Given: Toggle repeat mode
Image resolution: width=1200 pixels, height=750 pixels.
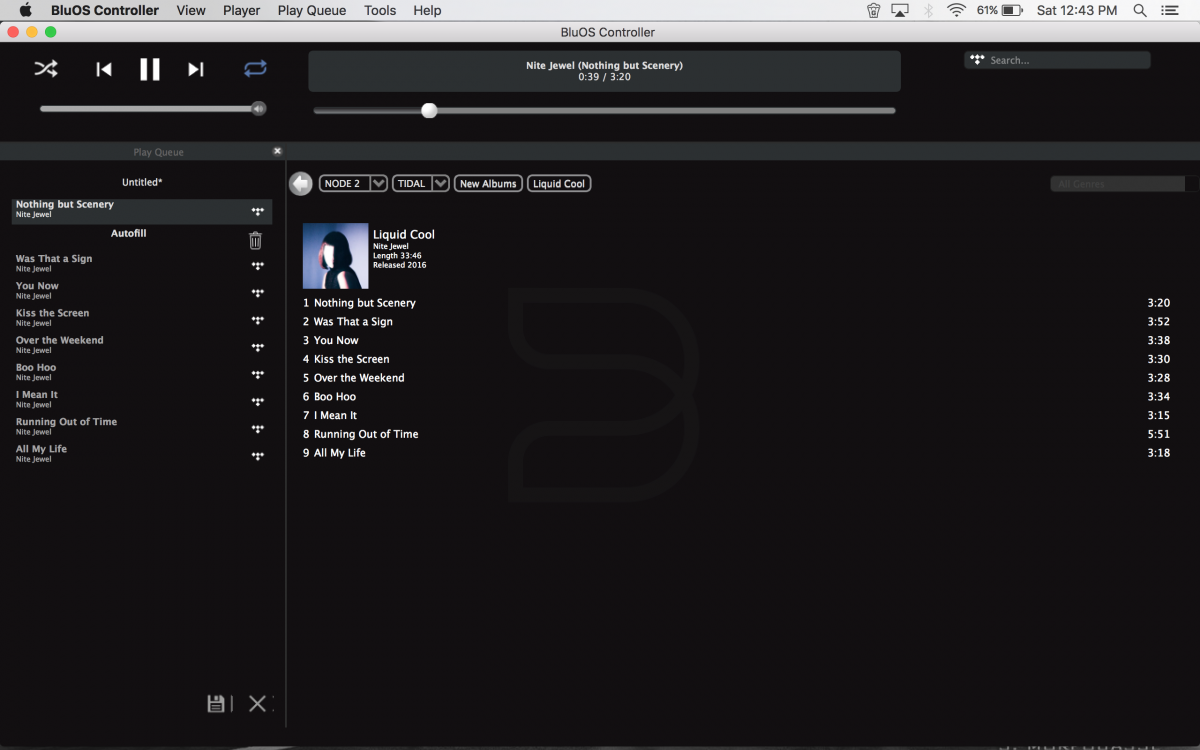Looking at the screenshot, I should pyautogui.click(x=255, y=69).
